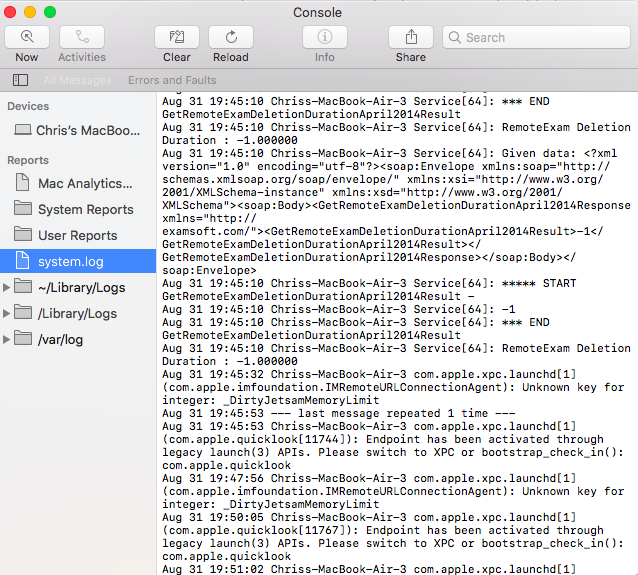
Task: Select Chris's MacBook device in sidebar
Action: (78, 131)
